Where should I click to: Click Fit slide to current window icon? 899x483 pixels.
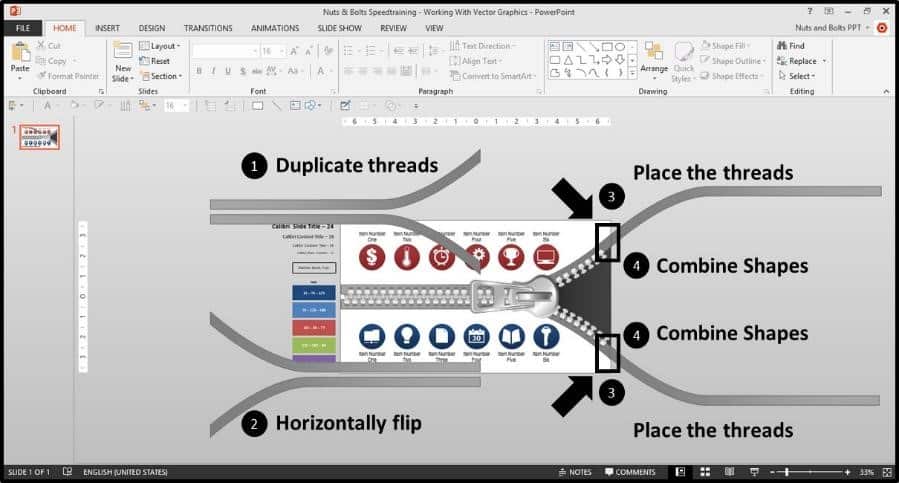(888, 472)
